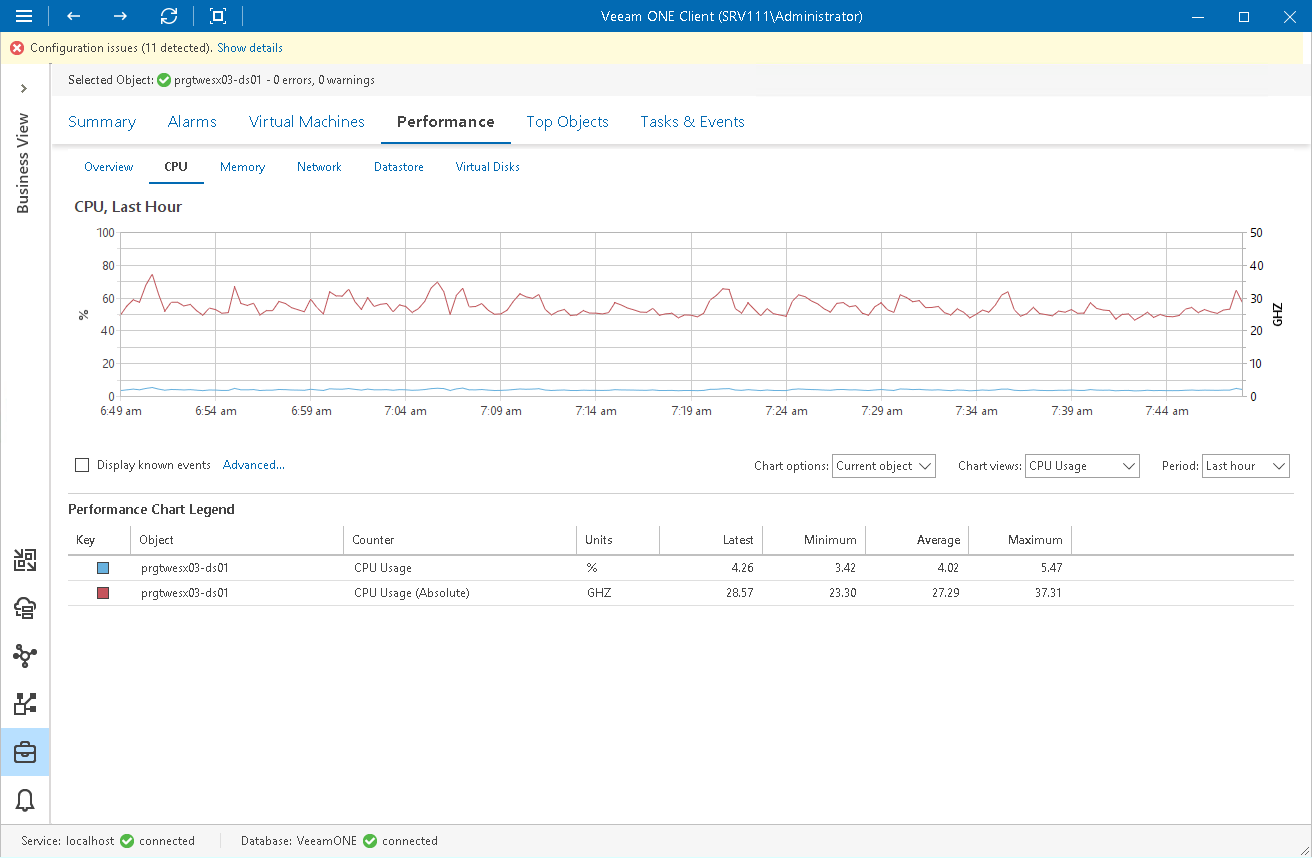
Task: Enable the Display known events checkbox
Action: [x=83, y=464]
